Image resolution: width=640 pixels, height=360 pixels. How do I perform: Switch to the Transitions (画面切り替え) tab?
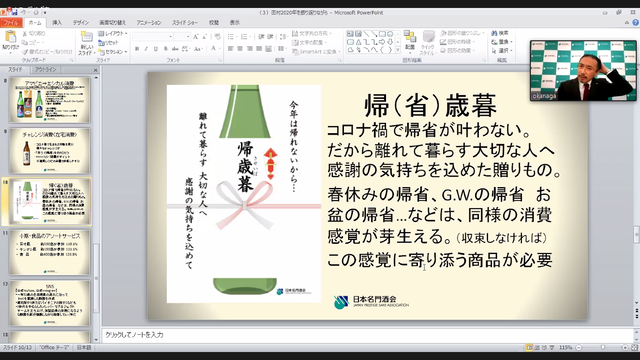[x=112, y=23]
